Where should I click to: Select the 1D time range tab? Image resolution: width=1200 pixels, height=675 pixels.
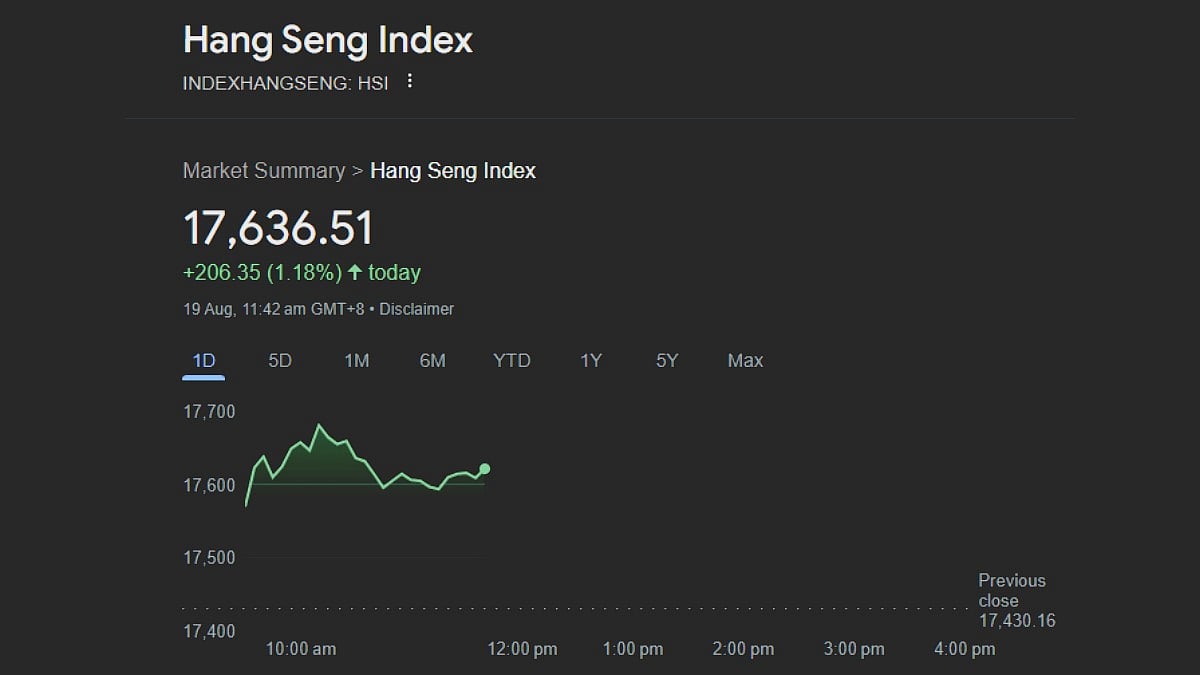point(203,361)
